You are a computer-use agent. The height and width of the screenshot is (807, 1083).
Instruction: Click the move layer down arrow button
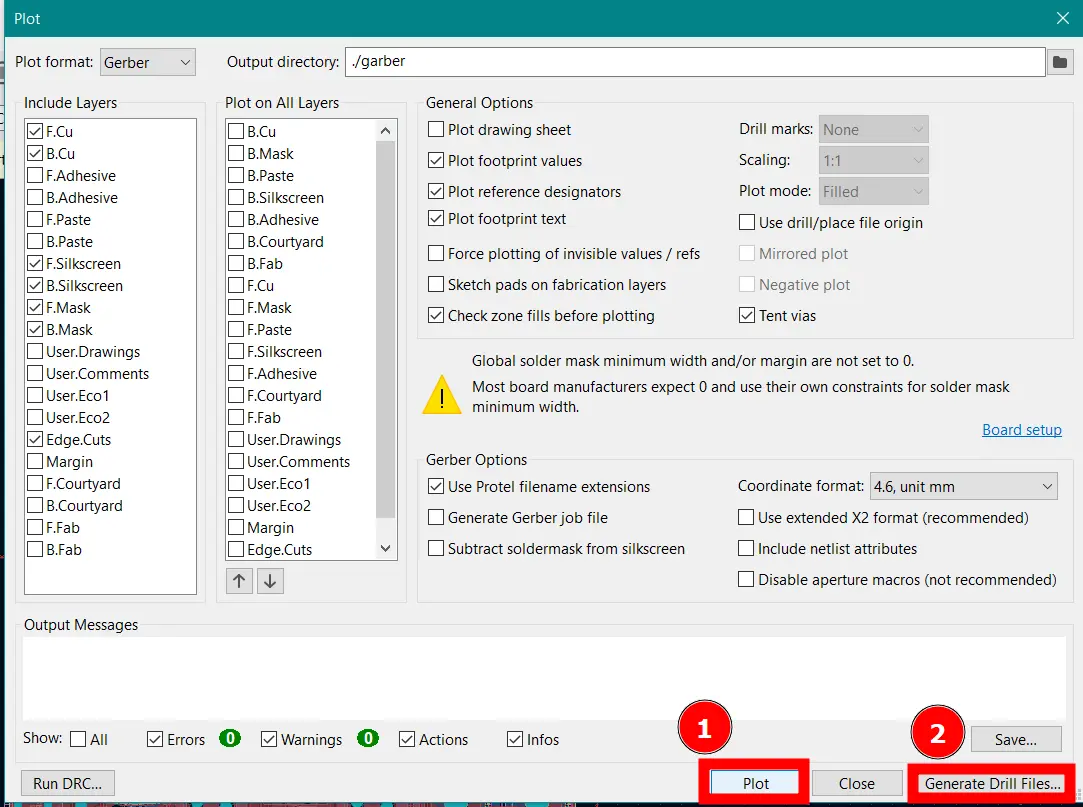[269, 581]
